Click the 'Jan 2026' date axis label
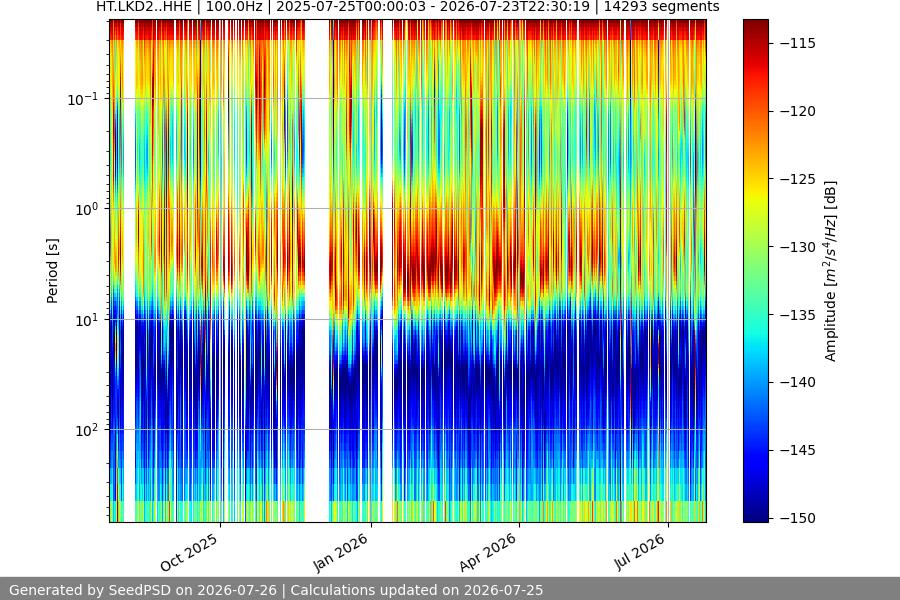This screenshot has height=600, width=900. coord(340,552)
